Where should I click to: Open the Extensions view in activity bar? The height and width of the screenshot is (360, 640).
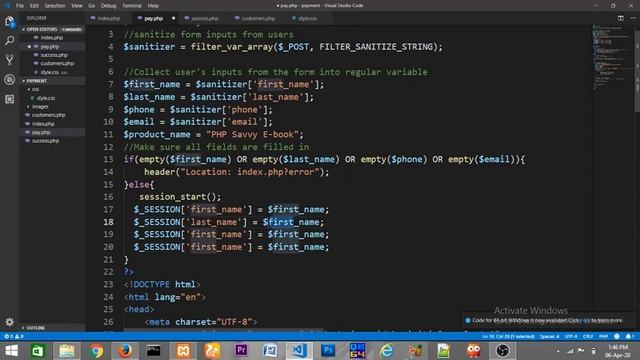tap(9, 99)
